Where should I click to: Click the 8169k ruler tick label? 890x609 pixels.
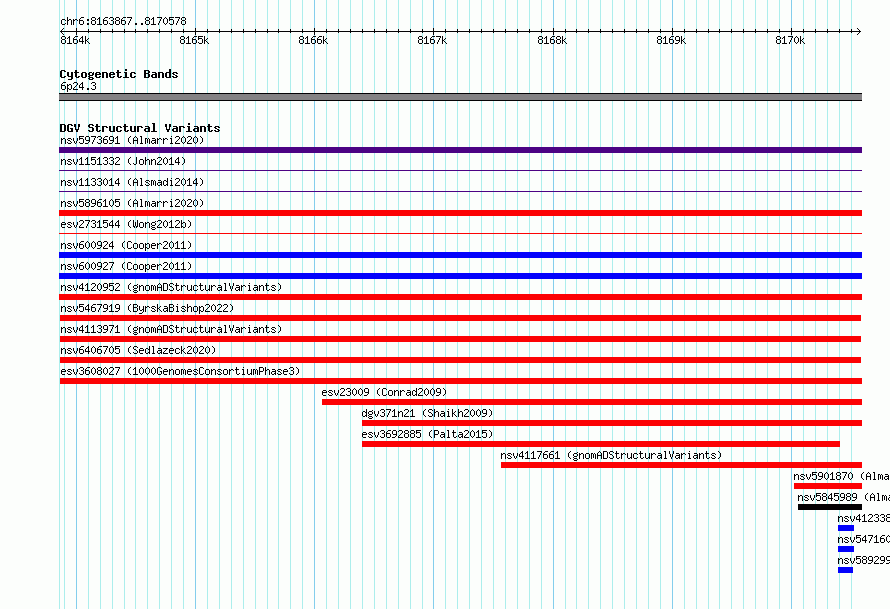click(671, 40)
